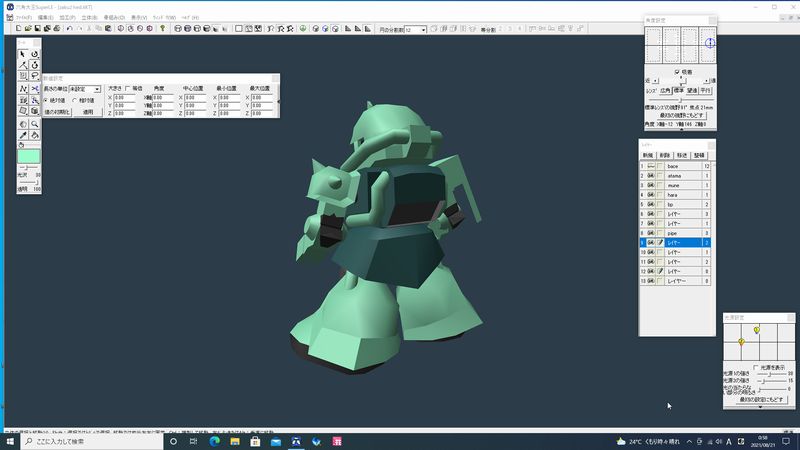Click the Undo arrow in the toolbar
The height and width of the screenshot is (450, 800).
click(69, 29)
